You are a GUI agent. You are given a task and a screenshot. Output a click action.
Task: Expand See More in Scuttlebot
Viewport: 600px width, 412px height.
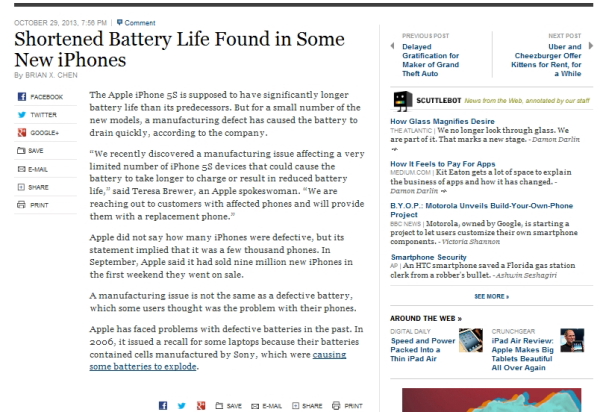pyautogui.click(x=491, y=296)
